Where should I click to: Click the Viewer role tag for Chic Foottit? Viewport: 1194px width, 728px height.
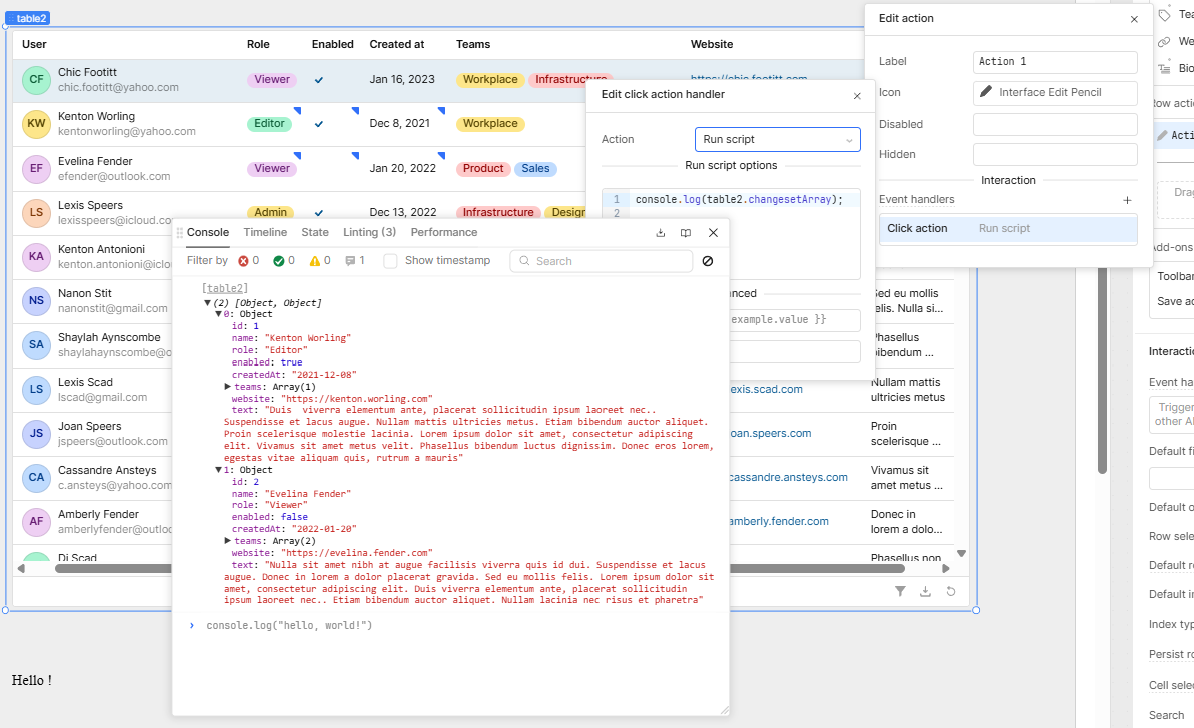(x=272, y=79)
